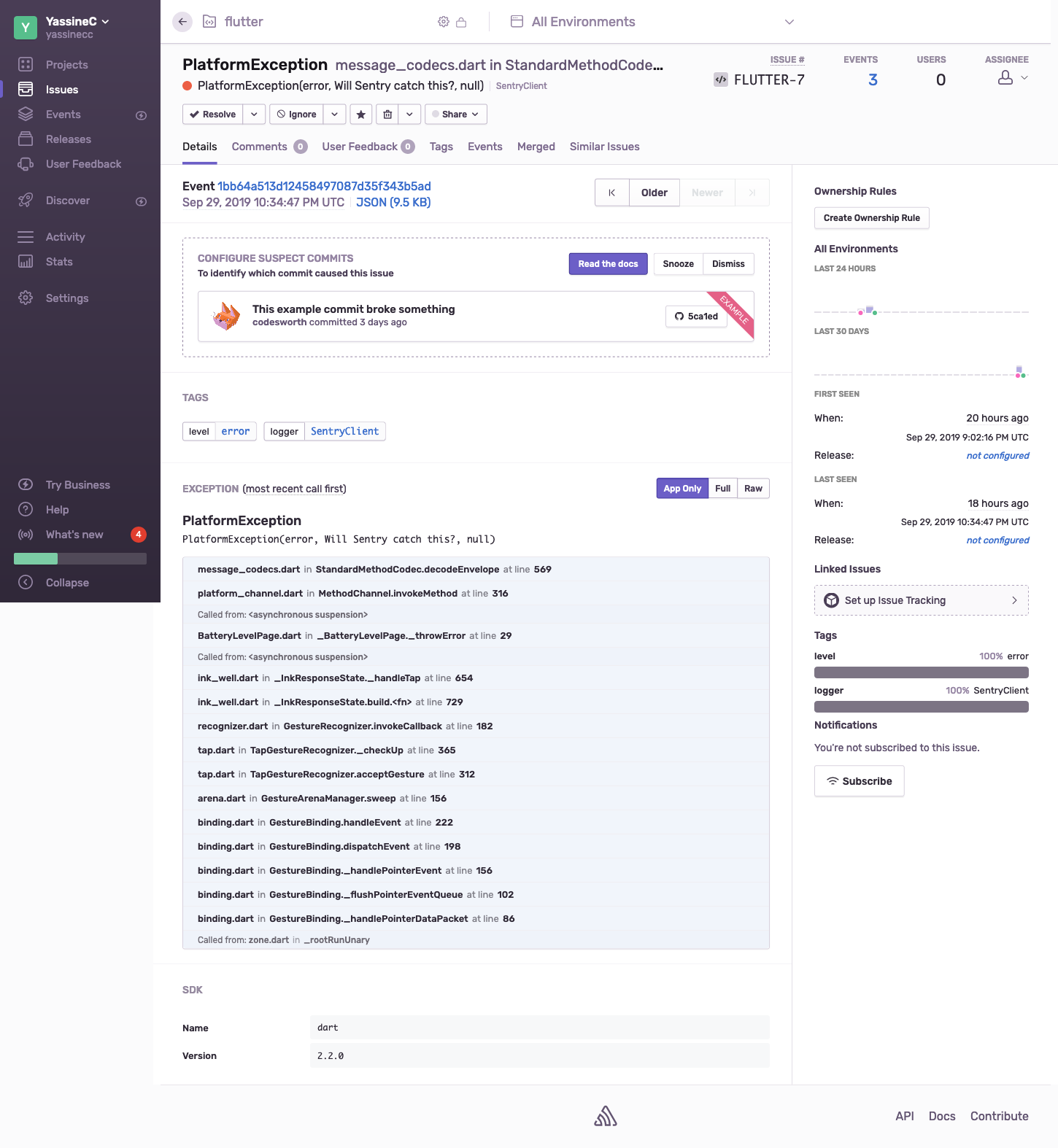
Task: Delete the issue with the trash icon
Action: point(388,115)
